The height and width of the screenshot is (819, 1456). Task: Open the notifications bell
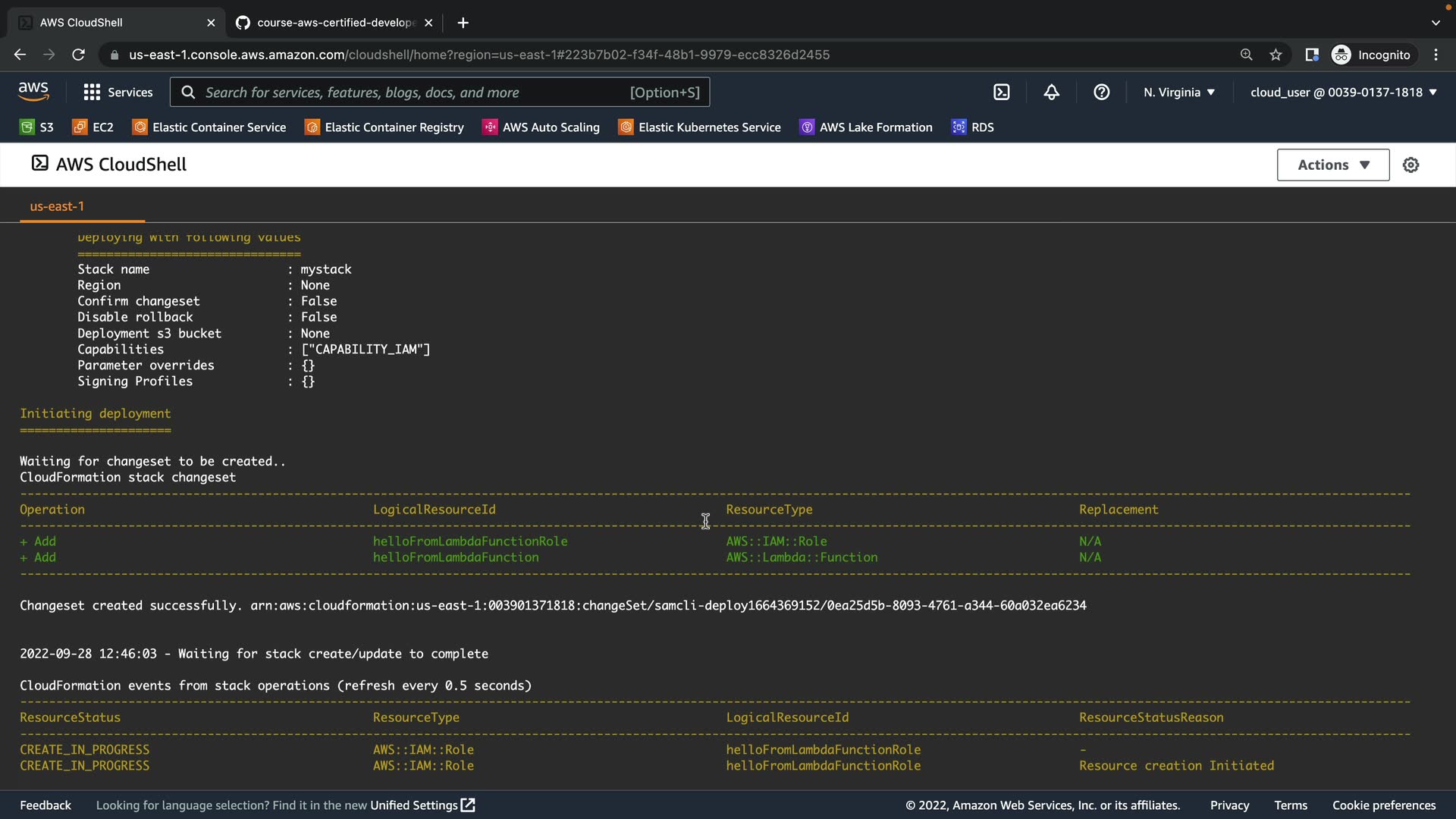[1051, 93]
